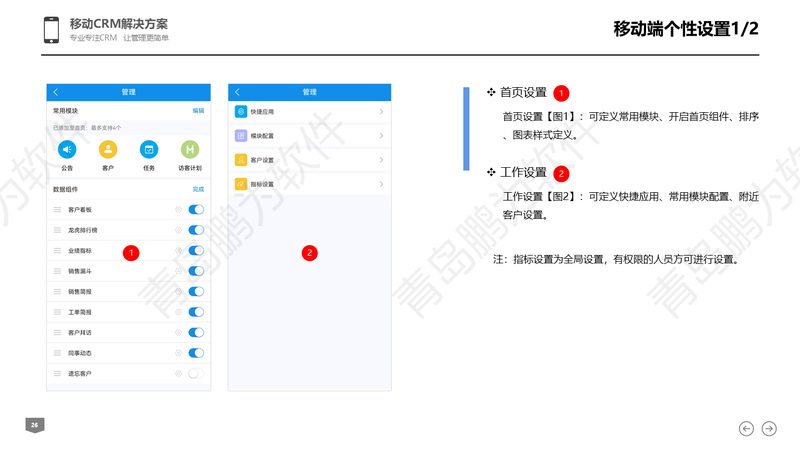Toggle the 工单简报 switch

tap(196, 312)
